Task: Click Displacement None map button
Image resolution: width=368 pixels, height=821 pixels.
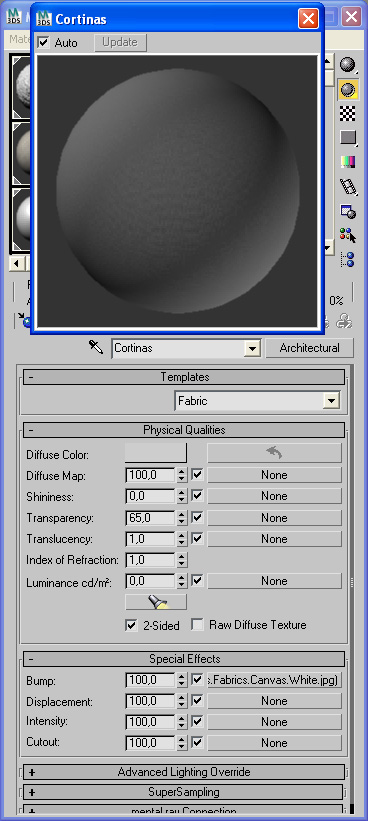Action: (274, 701)
